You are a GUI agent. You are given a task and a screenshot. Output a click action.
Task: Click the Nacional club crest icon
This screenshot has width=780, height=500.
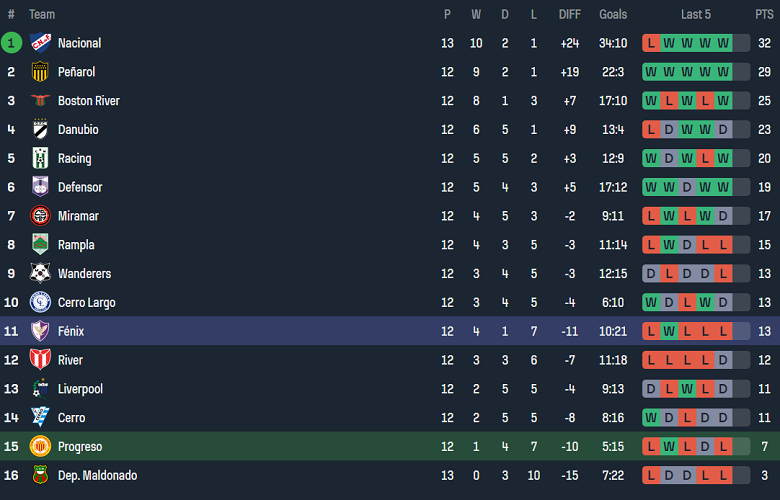coord(40,43)
